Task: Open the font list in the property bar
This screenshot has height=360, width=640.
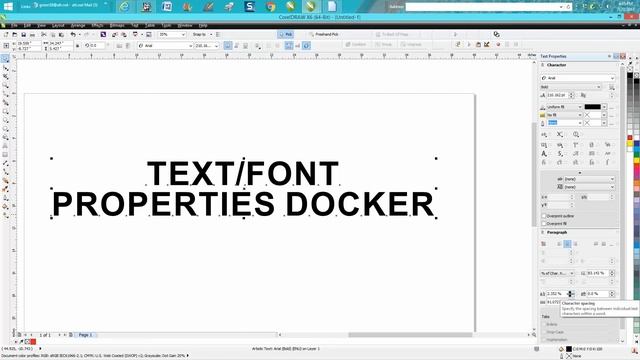Action: point(190,46)
